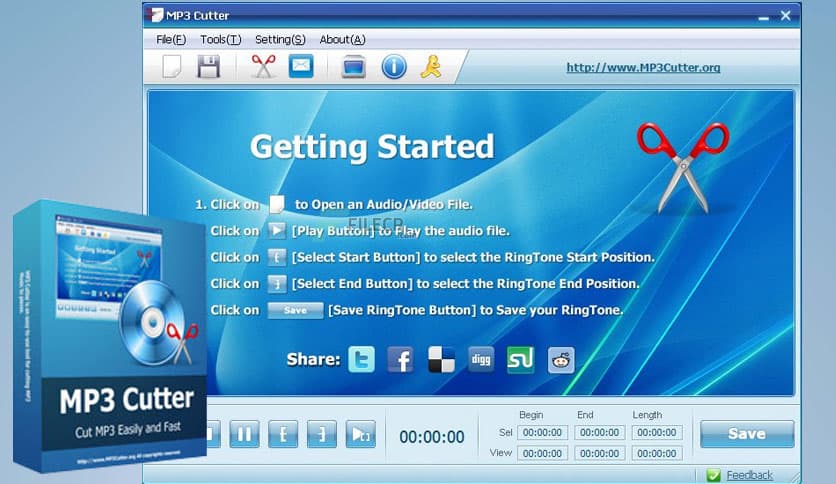Open the About(A) menu
836x484 pixels.
pos(342,39)
